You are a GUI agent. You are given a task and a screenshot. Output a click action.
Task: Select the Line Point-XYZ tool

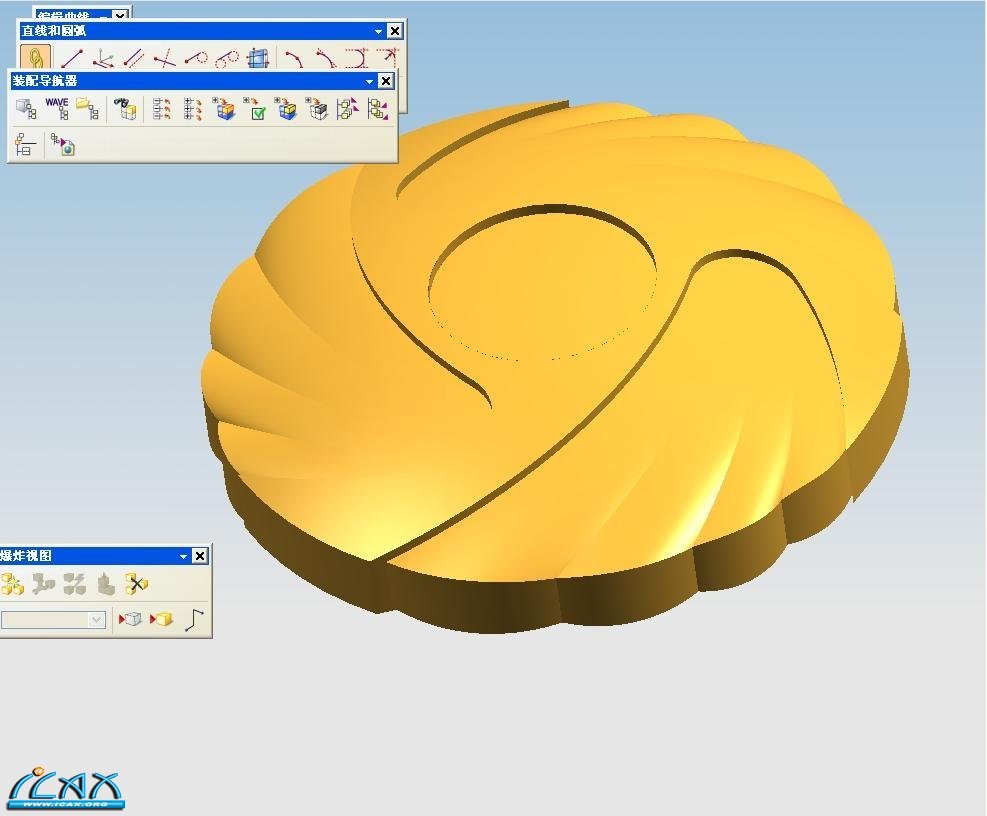(103, 59)
